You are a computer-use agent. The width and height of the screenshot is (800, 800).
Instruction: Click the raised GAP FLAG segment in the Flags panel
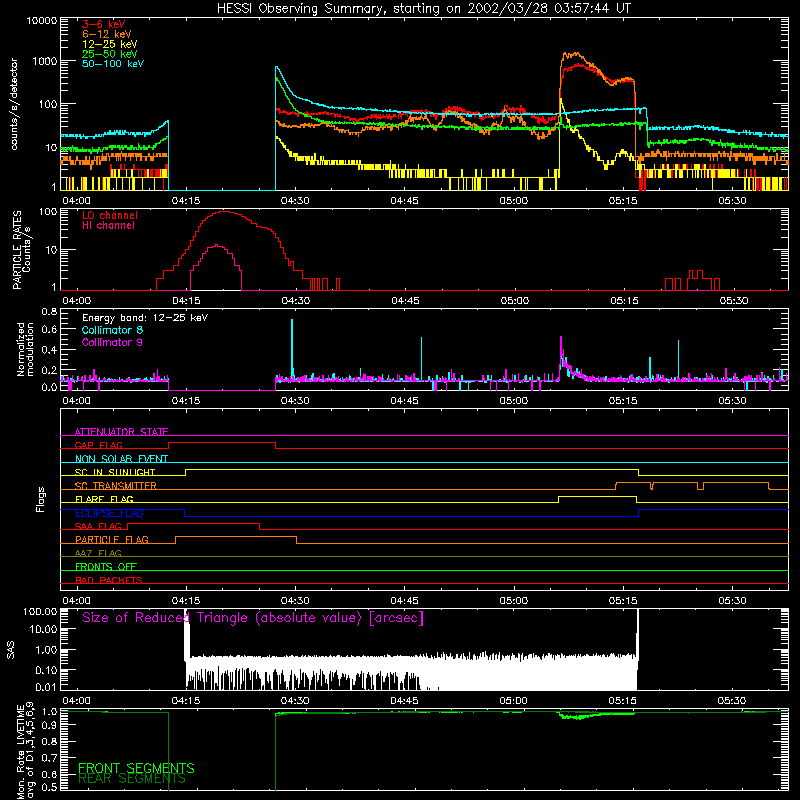pyautogui.click(x=222, y=443)
